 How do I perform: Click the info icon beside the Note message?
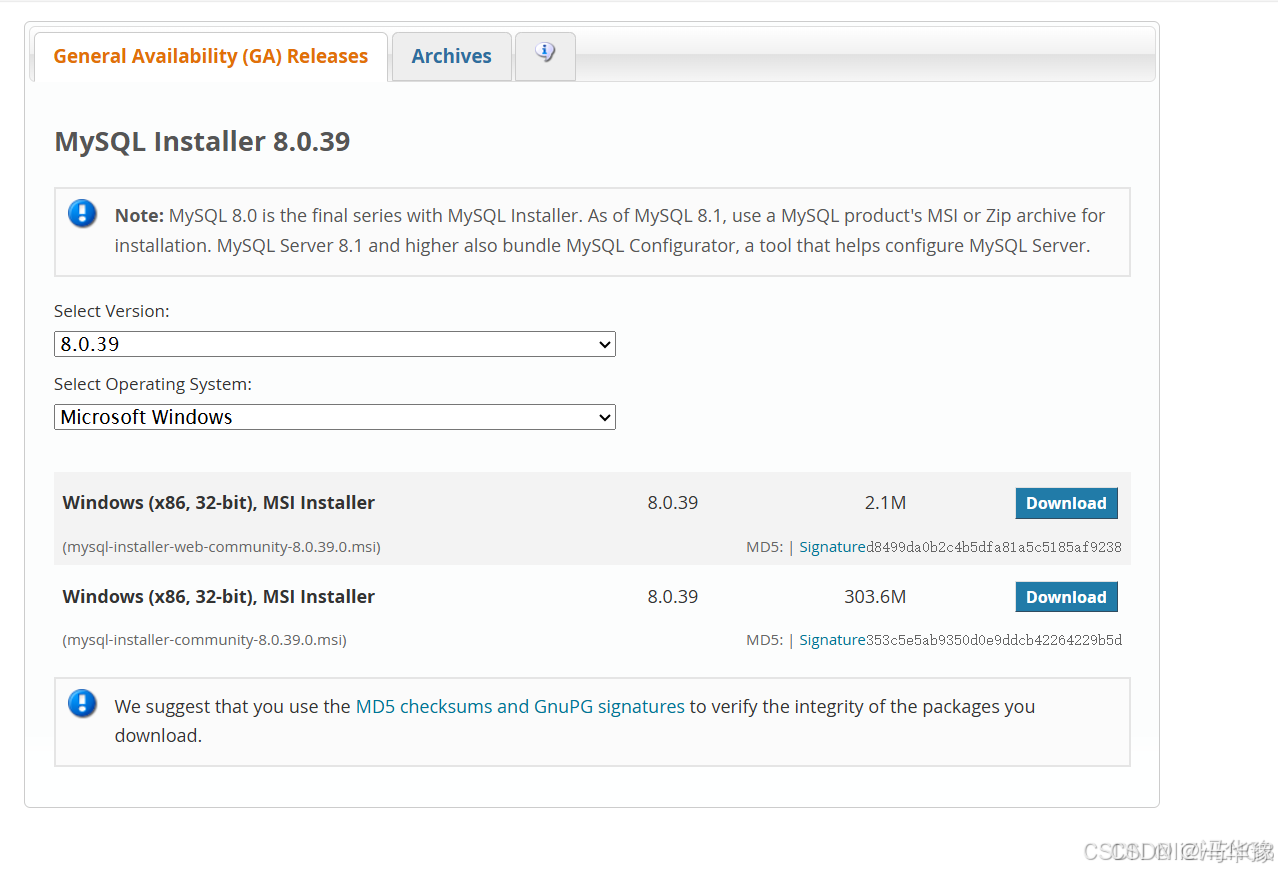click(x=82, y=213)
